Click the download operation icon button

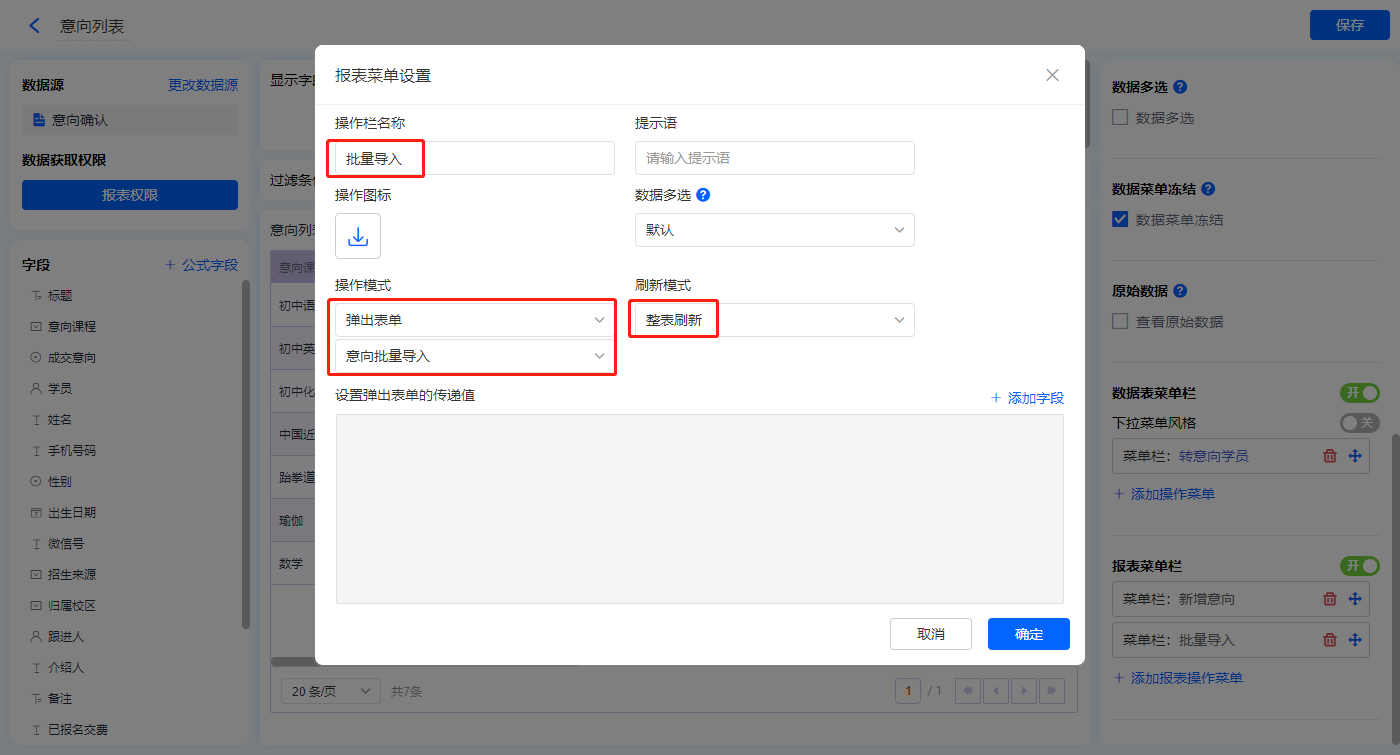coord(358,236)
